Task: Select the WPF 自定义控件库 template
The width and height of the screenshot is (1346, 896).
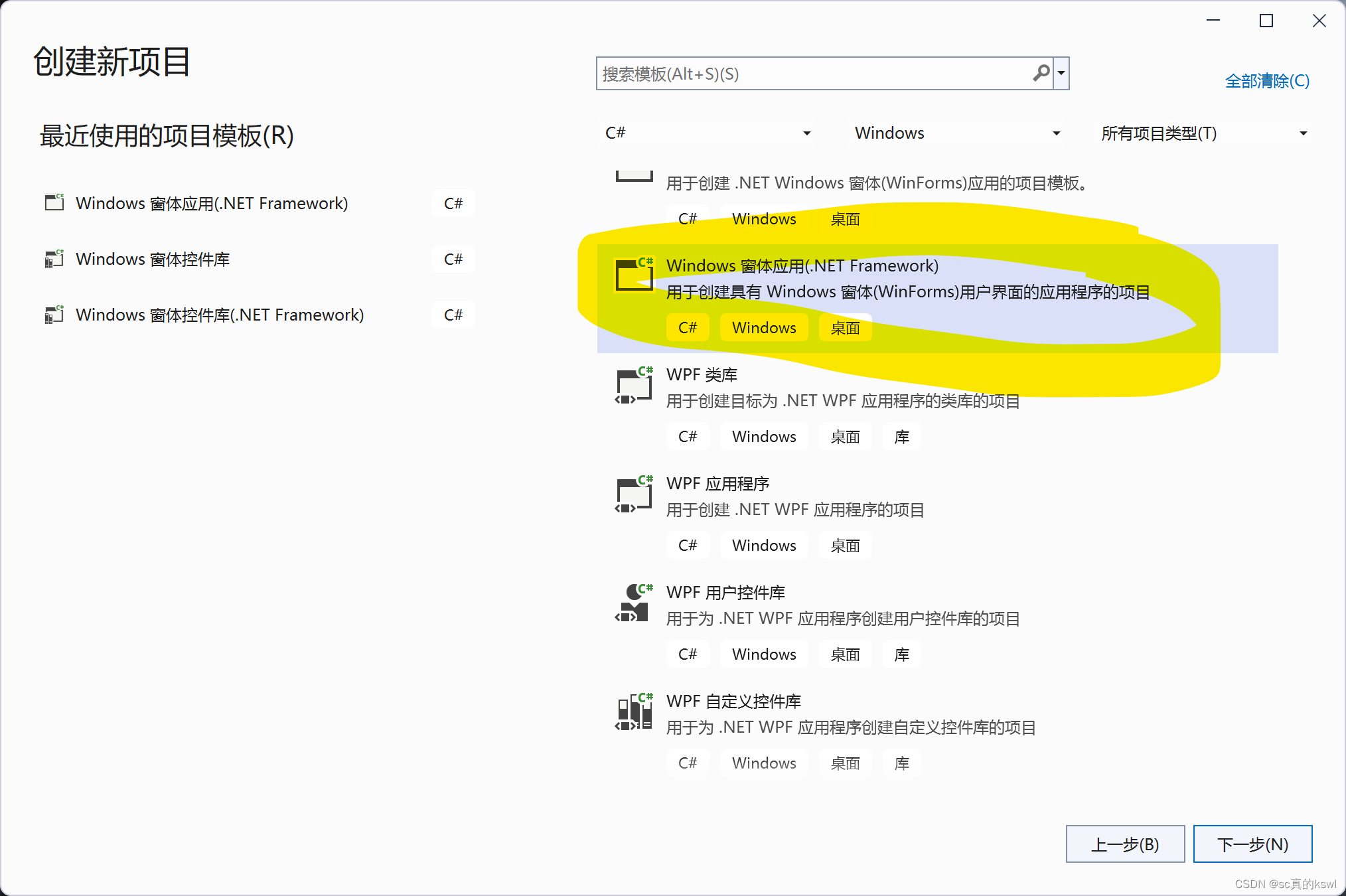Action: (733, 702)
